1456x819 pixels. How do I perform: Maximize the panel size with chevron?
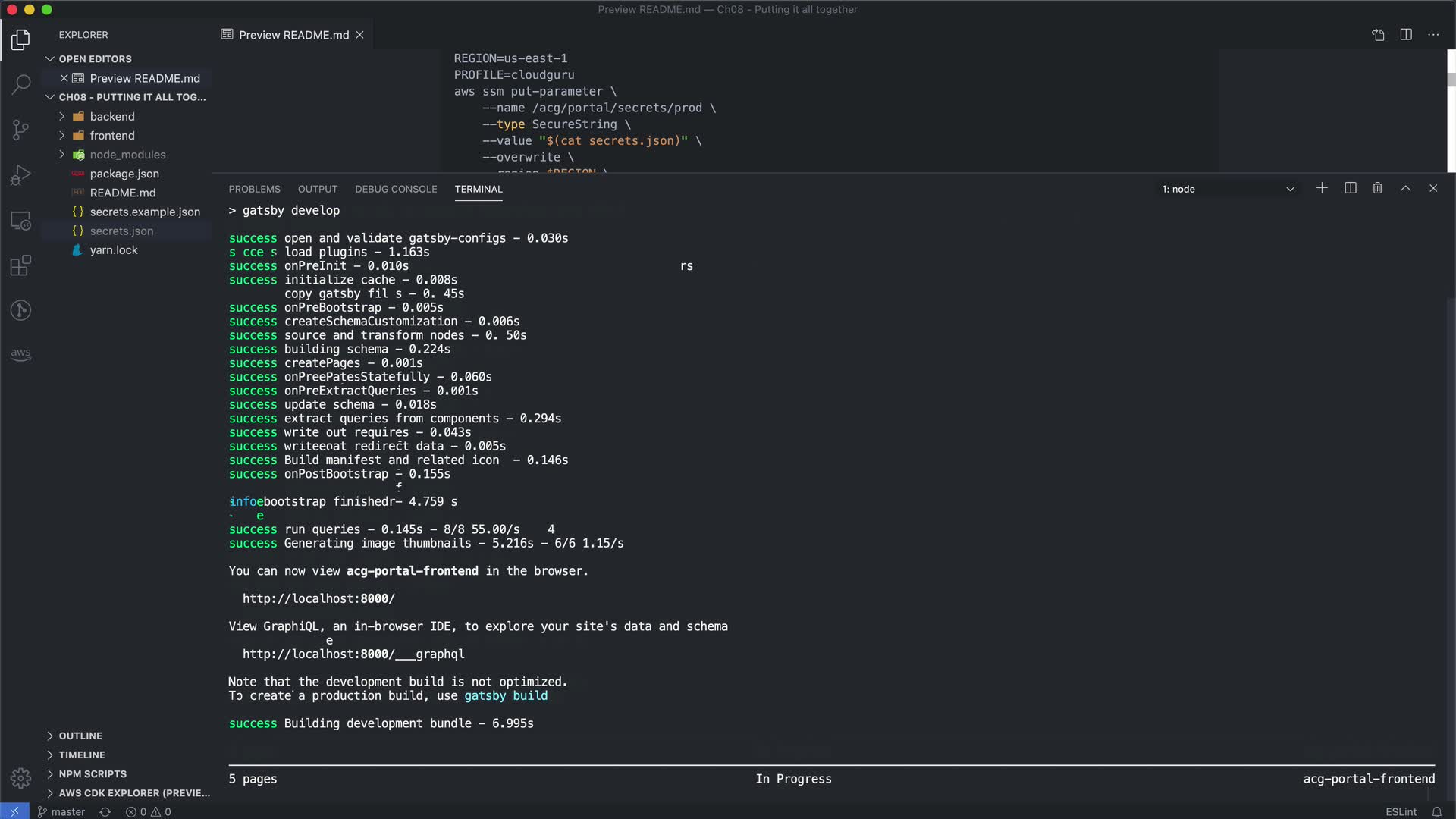[1405, 188]
